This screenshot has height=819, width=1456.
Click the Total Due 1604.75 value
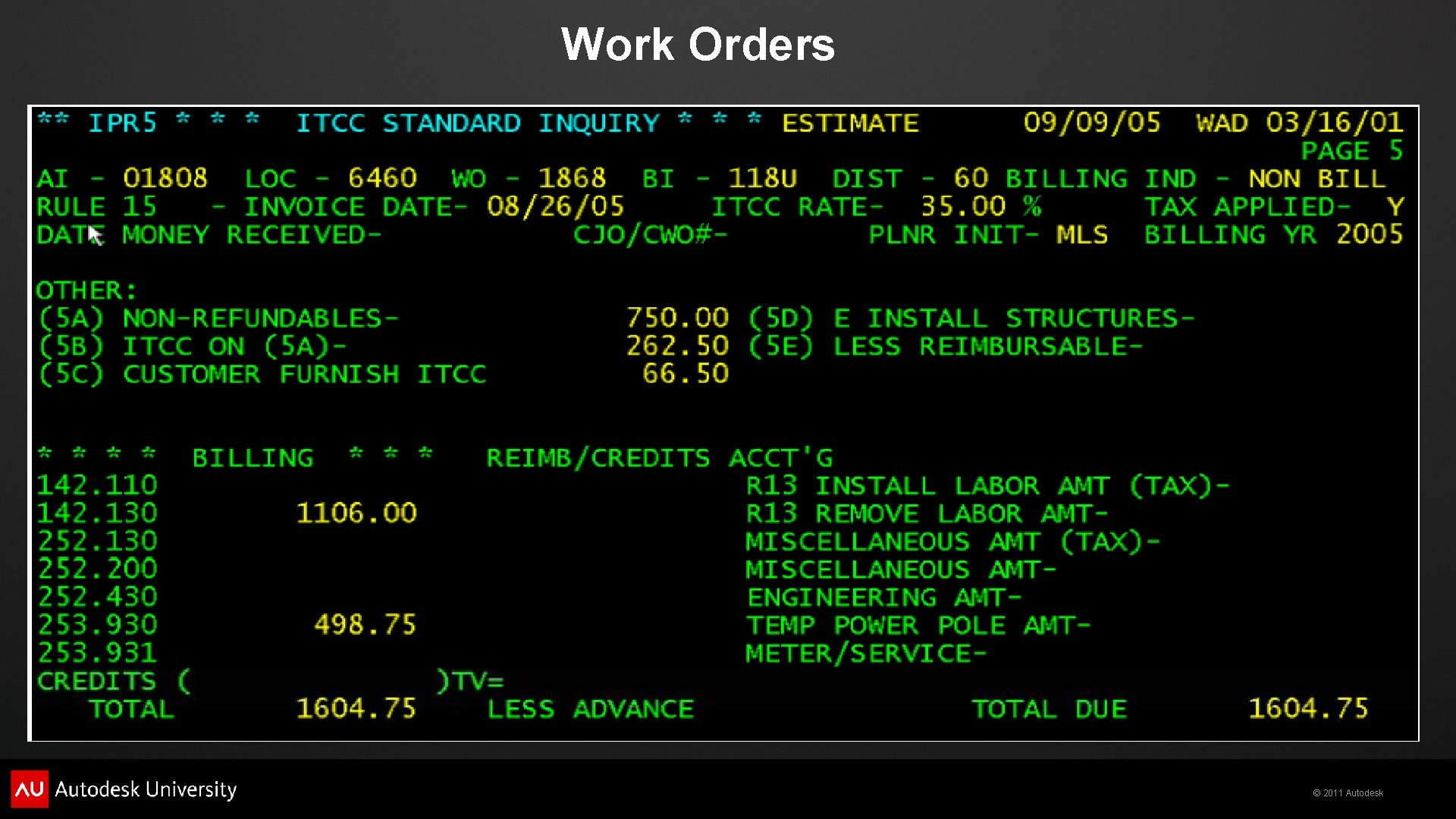1308,708
